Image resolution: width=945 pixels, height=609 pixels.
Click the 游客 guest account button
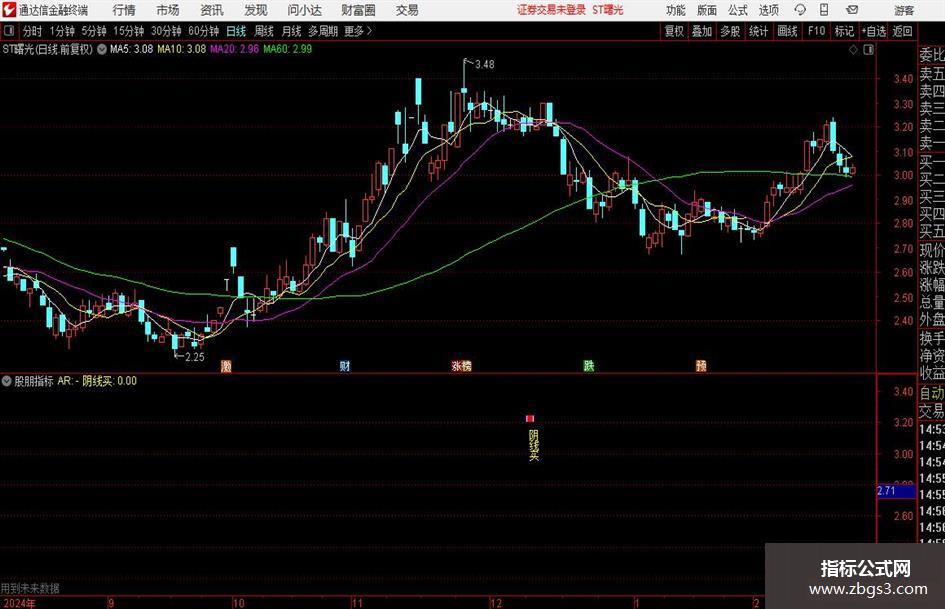point(903,10)
